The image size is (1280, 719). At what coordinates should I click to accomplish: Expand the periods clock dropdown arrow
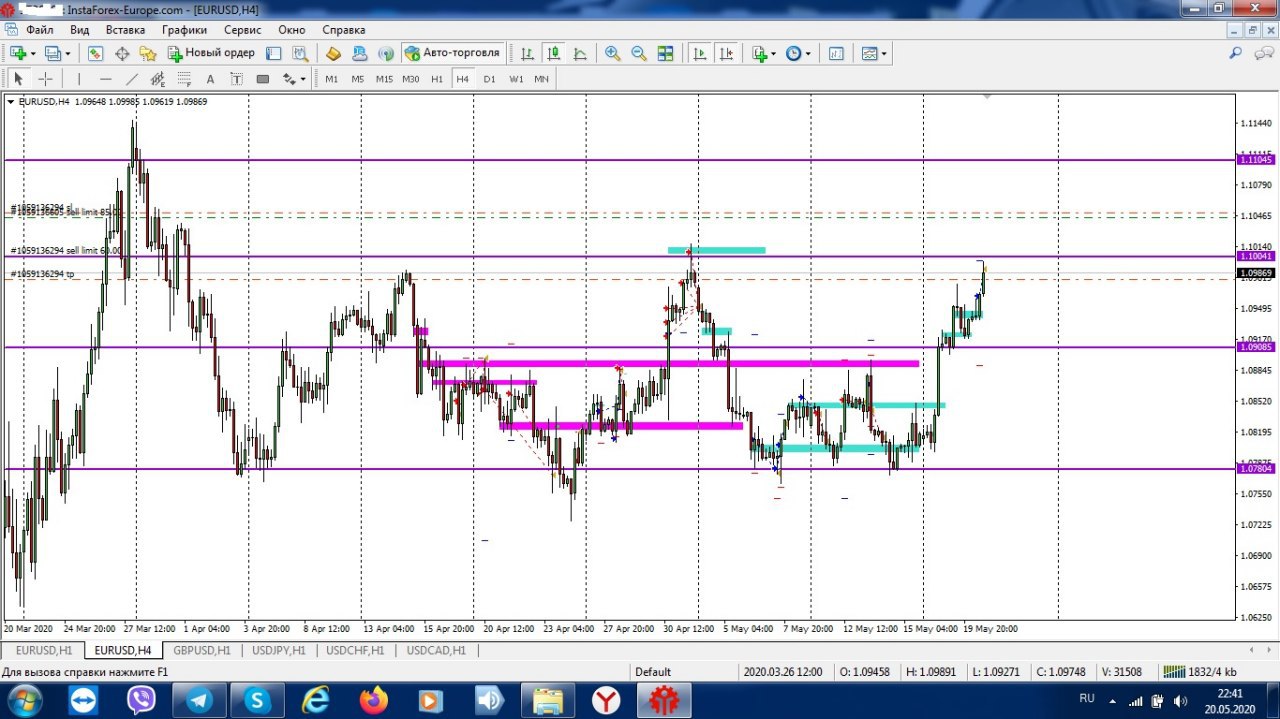point(808,53)
